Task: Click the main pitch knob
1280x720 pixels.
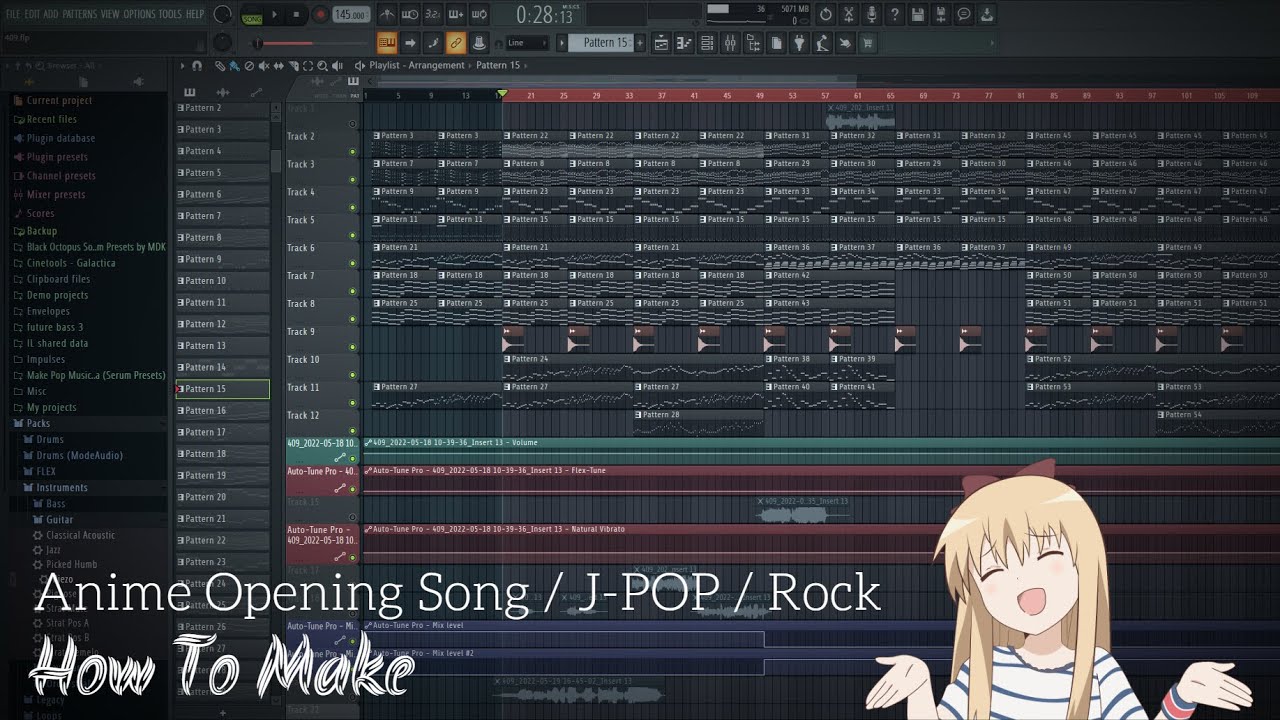Action: tap(222, 43)
